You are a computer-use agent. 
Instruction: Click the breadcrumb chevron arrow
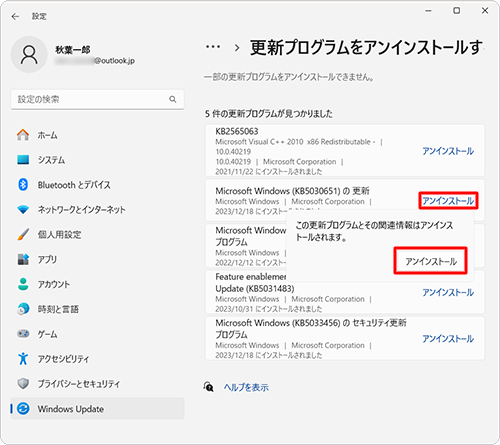(x=237, y=48)
